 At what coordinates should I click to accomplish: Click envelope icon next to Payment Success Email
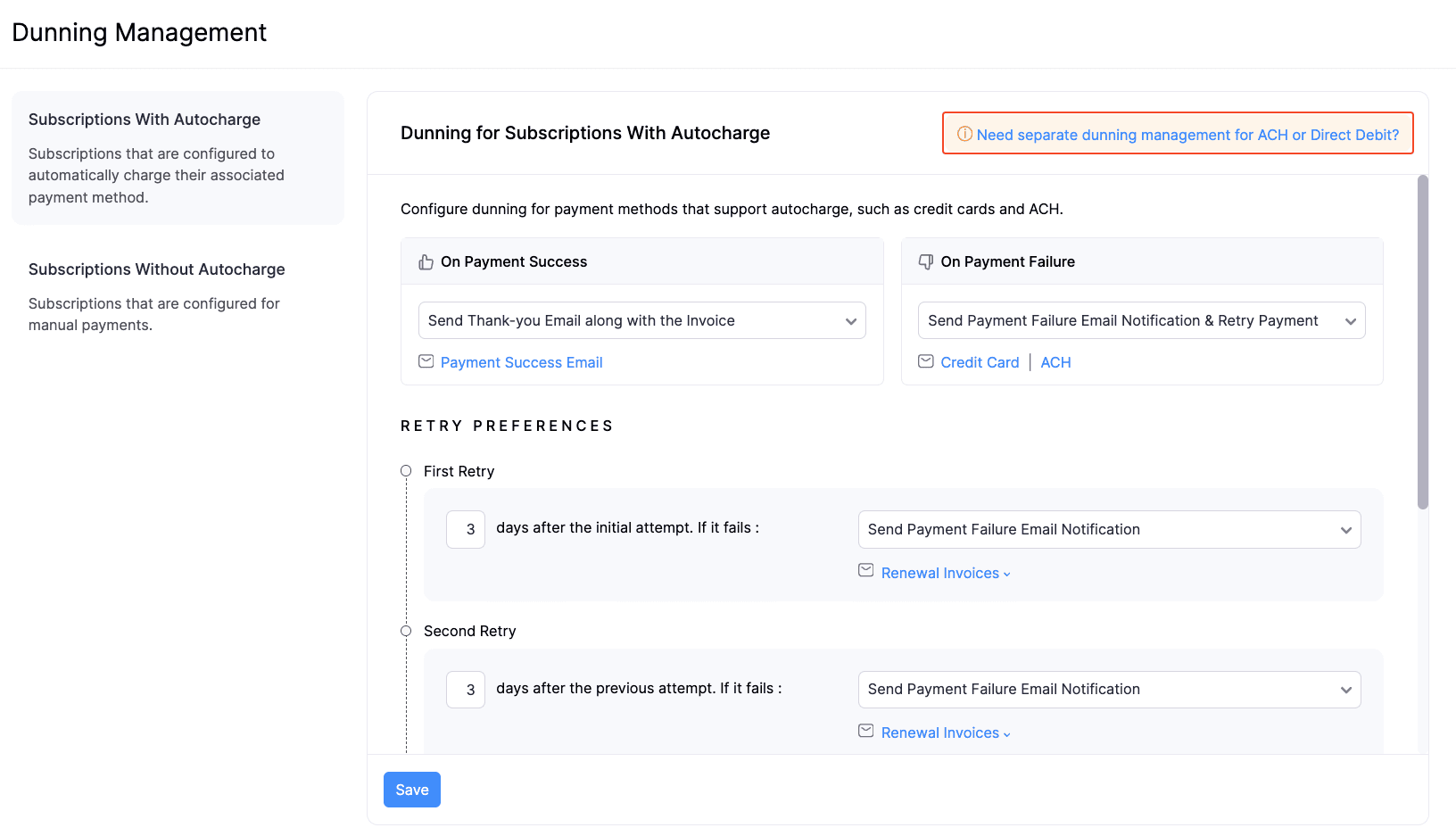click(x=426, y=361)
